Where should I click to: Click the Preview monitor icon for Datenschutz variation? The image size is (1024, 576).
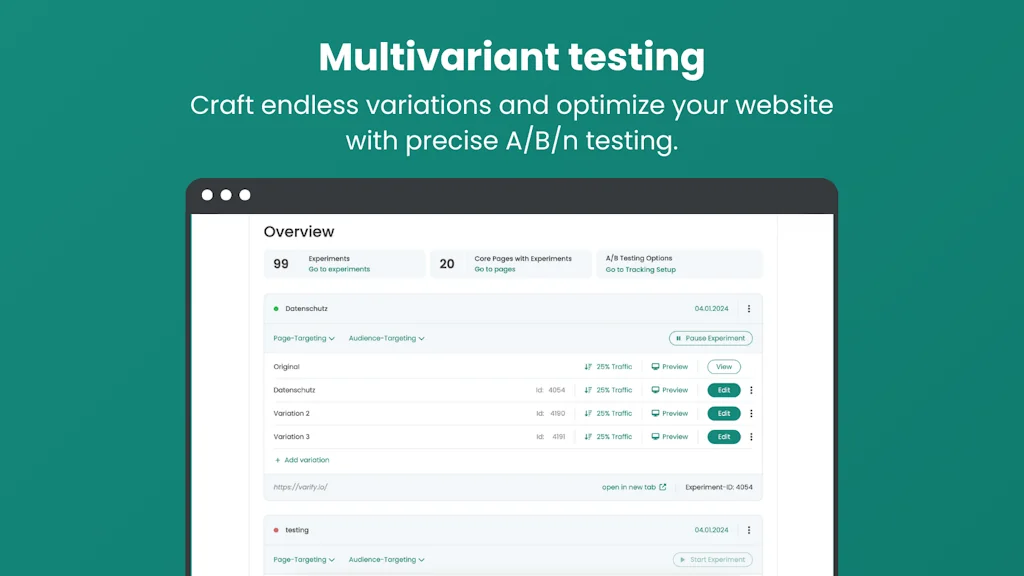coord(655,390)
